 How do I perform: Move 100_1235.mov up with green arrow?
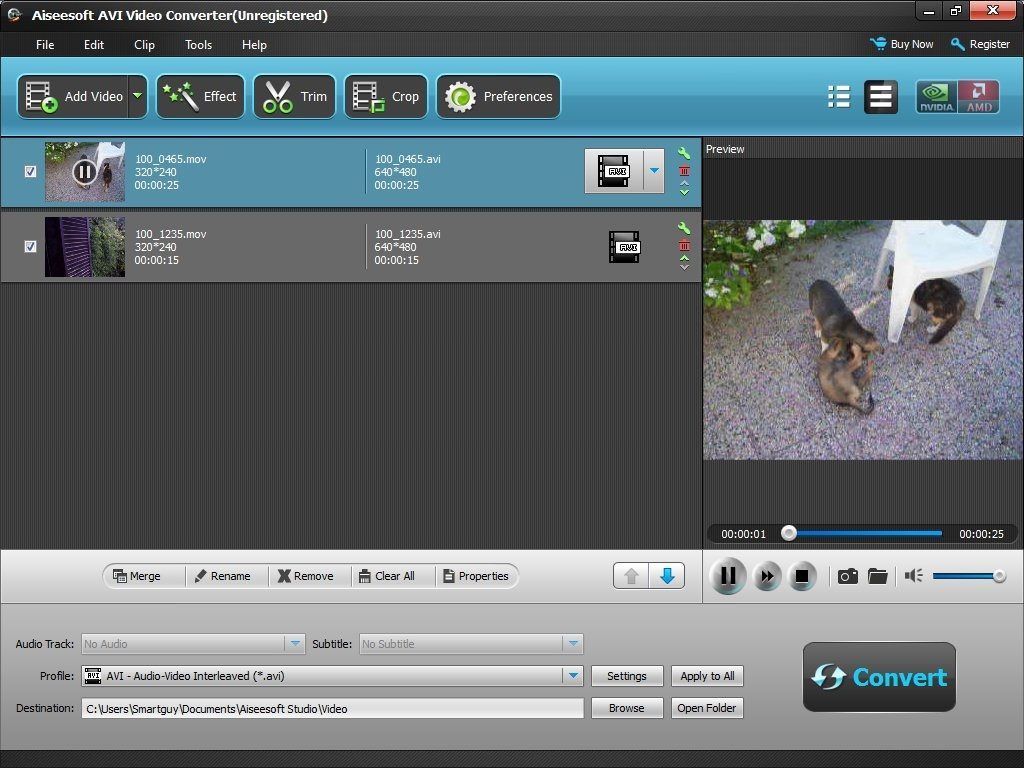coord(684,259)
